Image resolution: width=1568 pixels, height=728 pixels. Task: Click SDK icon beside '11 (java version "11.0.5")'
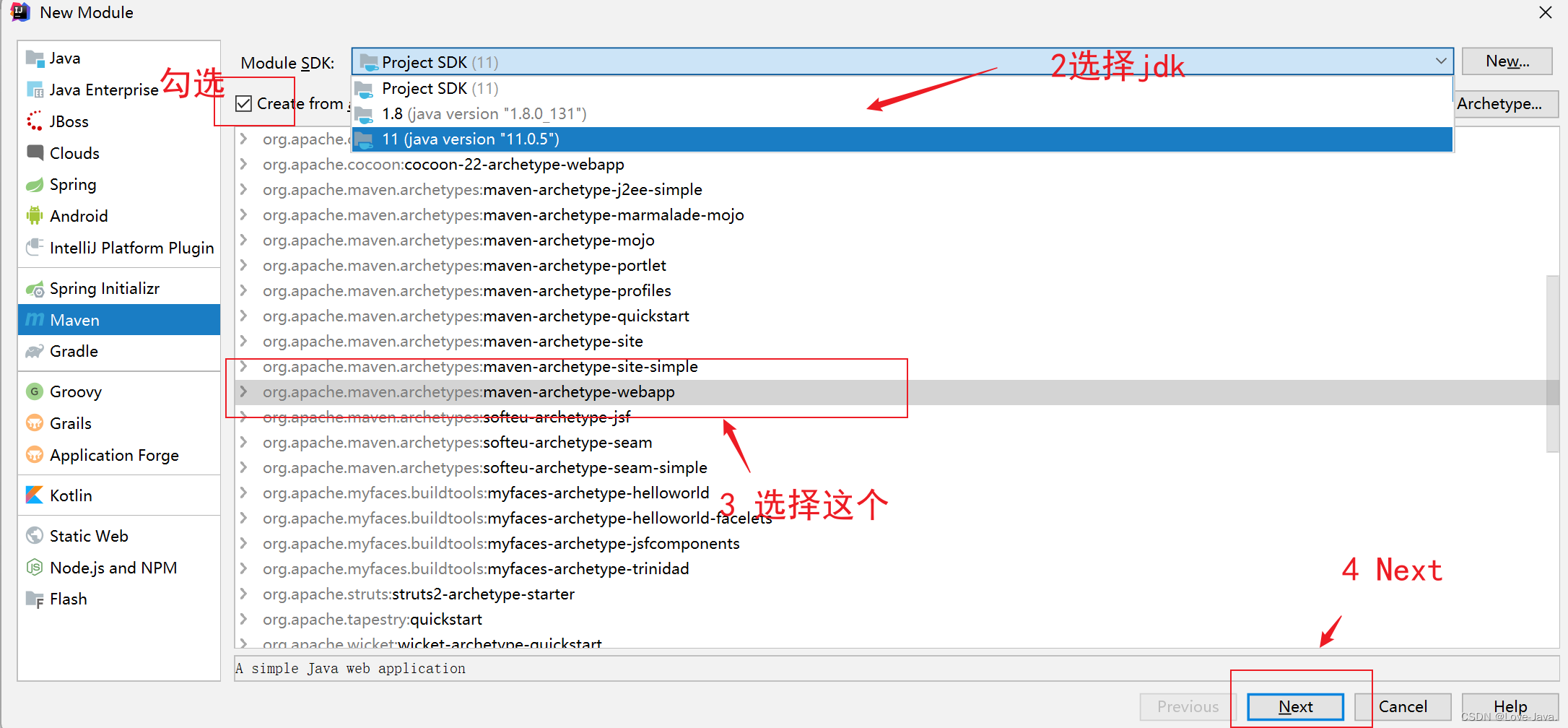point(364,139)
